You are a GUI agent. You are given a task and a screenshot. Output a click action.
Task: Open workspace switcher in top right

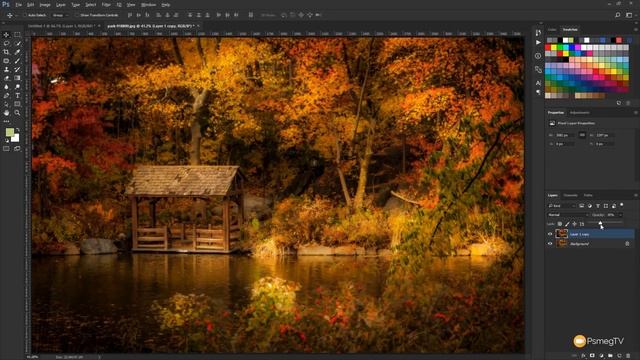pyautogui.click(x=629, y=15)
